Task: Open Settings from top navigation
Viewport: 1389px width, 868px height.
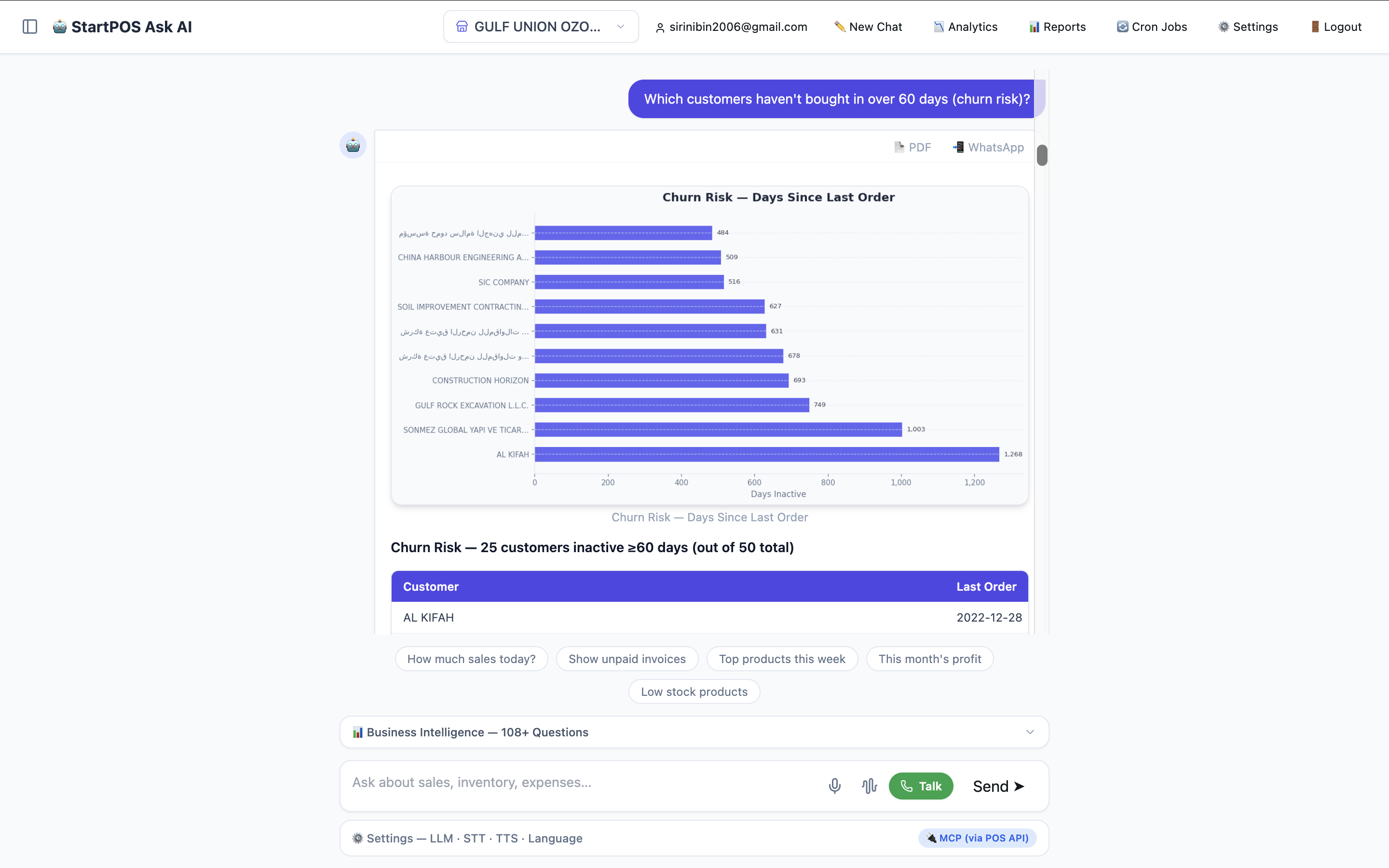Action: (1248, 27)
